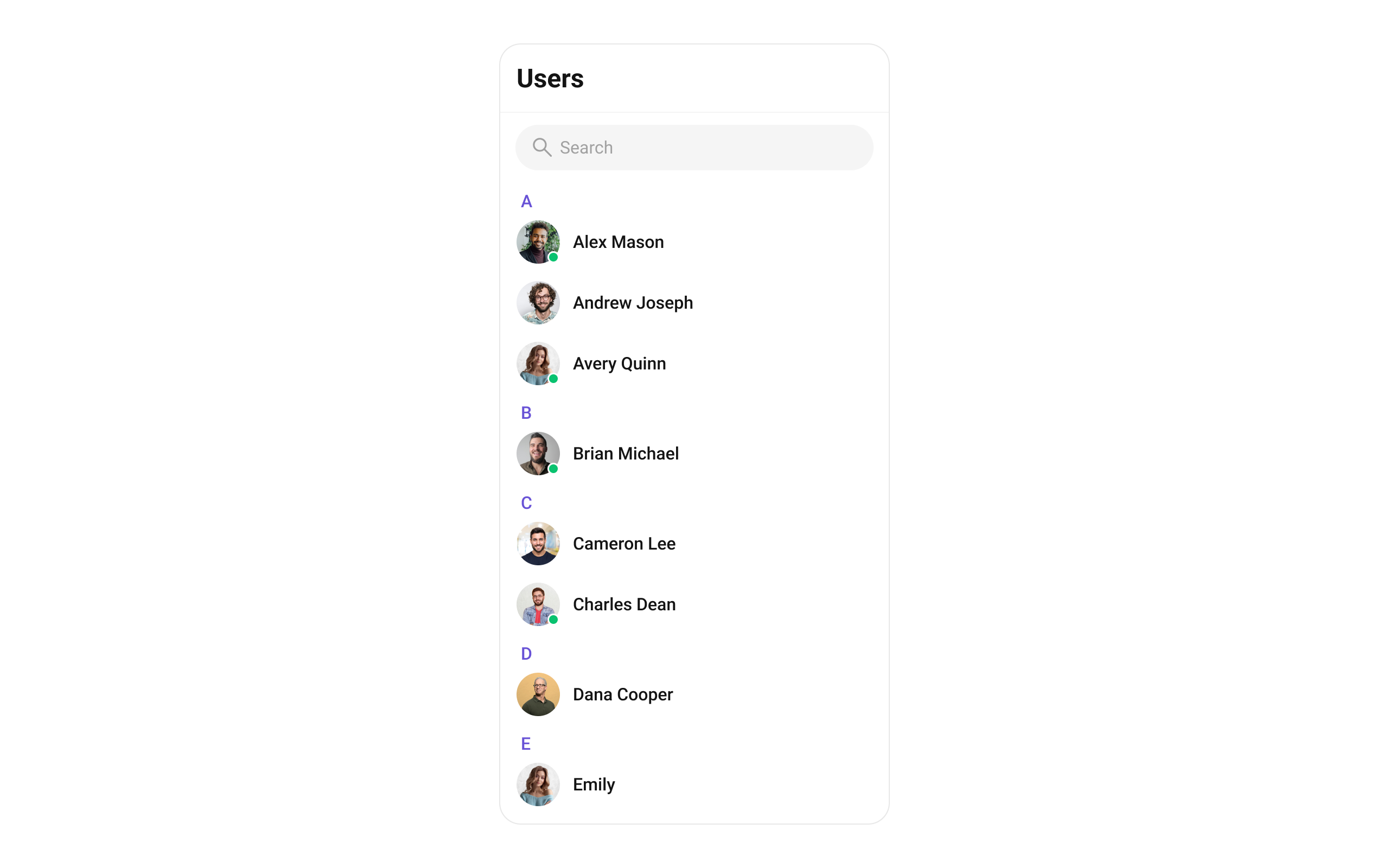Select Alex Mason from the list
This screenshot has height=868, width=1389.
694,242
